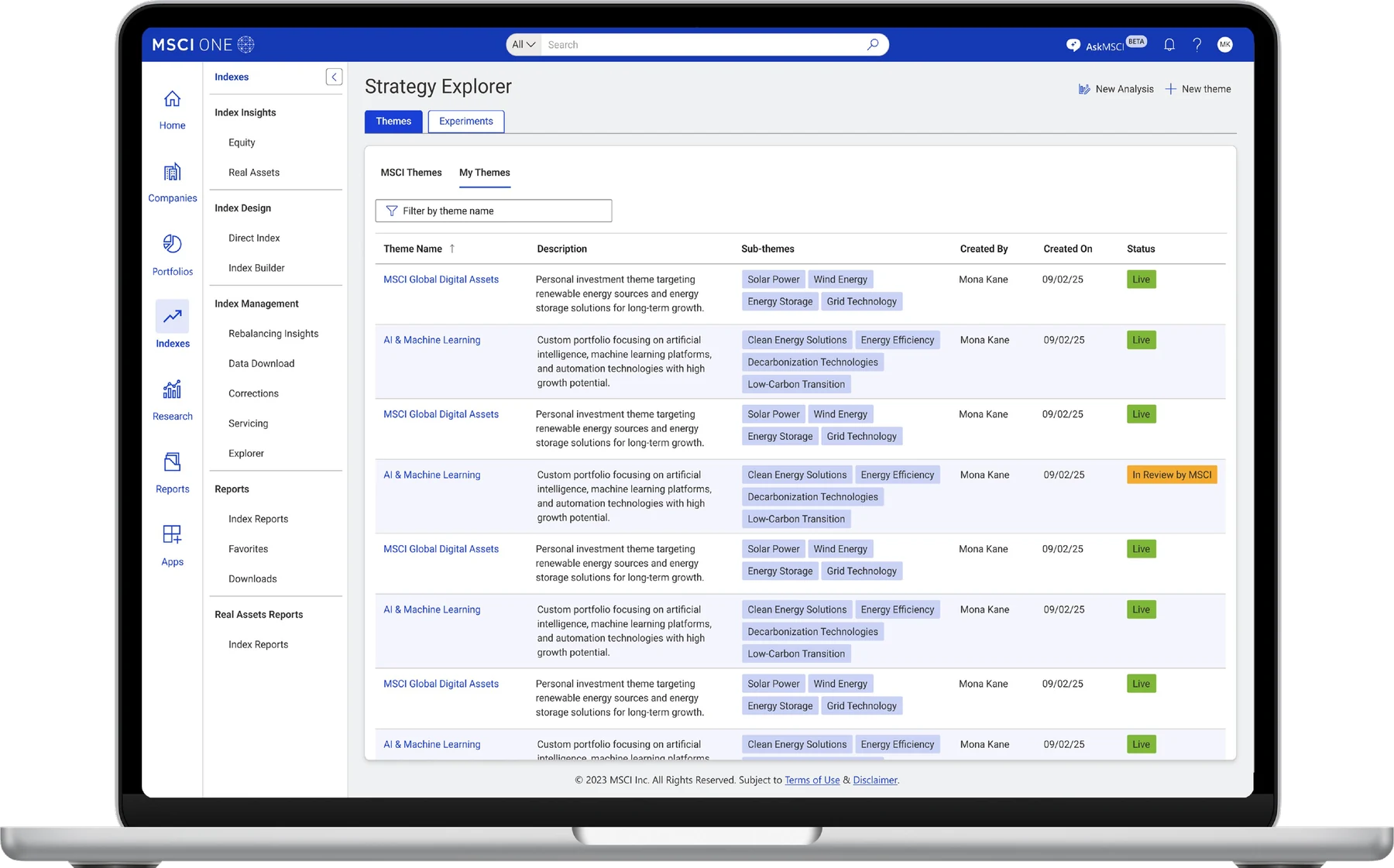Open Corrections menu entry
The height and width of the screenshot is (868, 1394).
253,393
